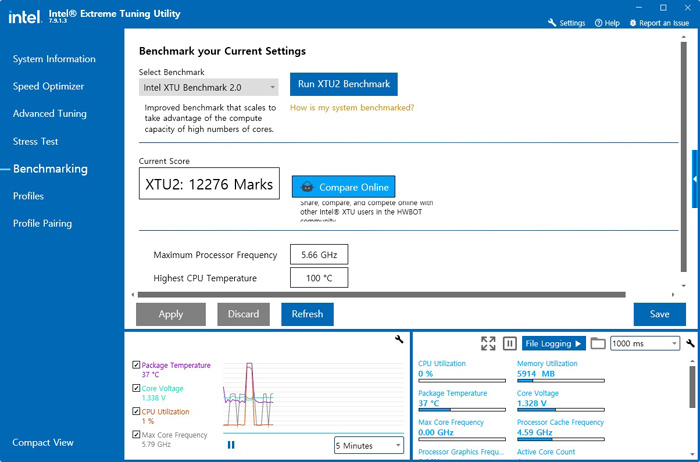The width and height of the screenshot is (700, 462).
Task: Refresh the current settings
Action: [307, 314]
